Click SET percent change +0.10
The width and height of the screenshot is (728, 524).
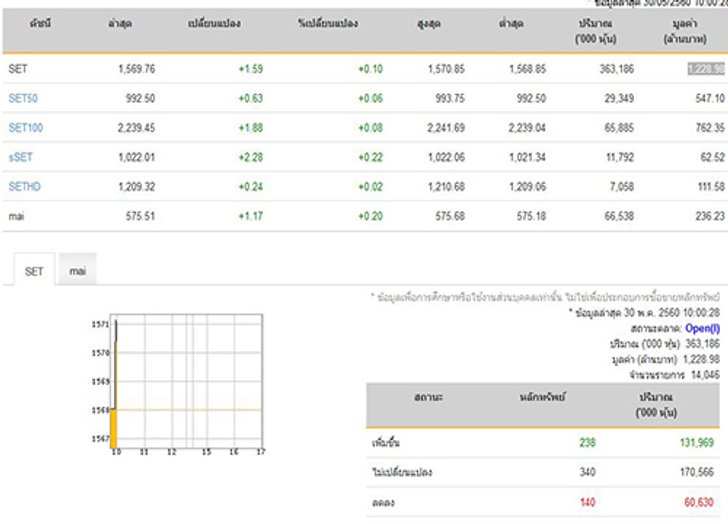(x=370, y=69)
